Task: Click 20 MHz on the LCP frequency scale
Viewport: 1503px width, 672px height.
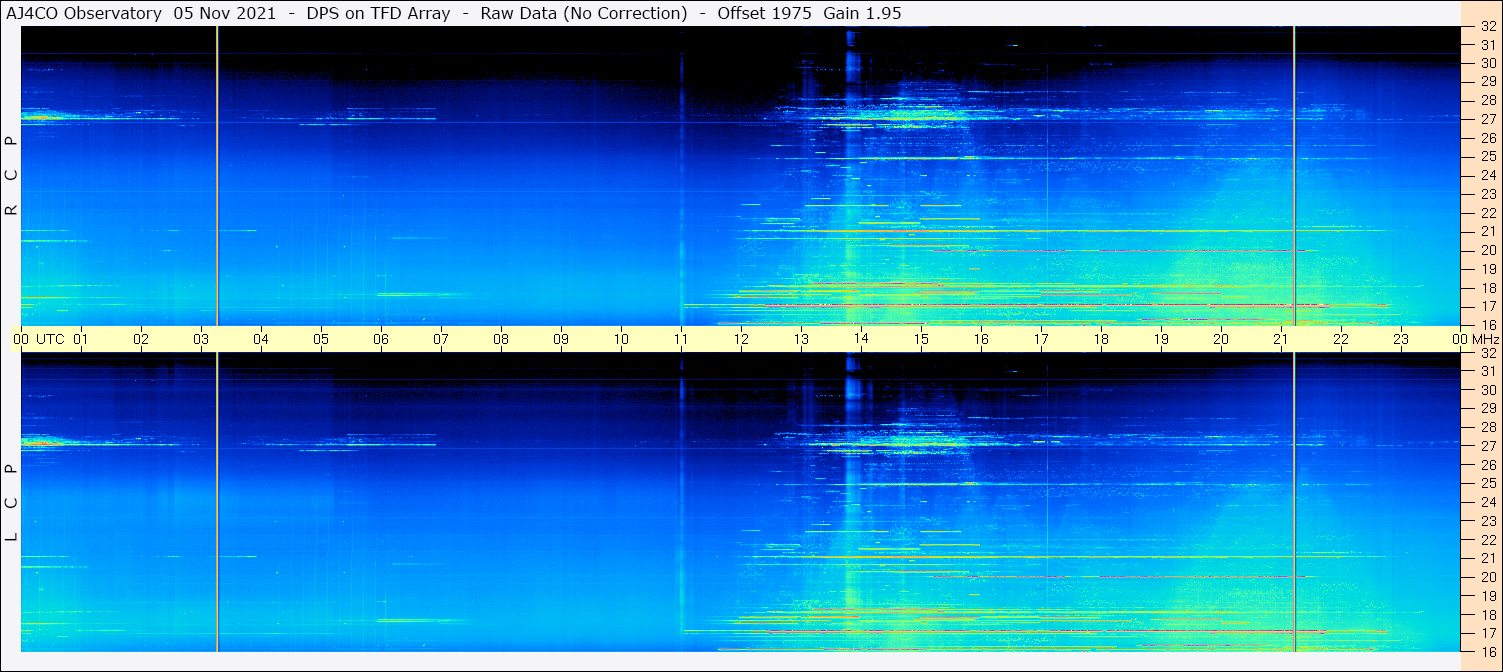Action: pyautogui.click(x=1487, y=577)
